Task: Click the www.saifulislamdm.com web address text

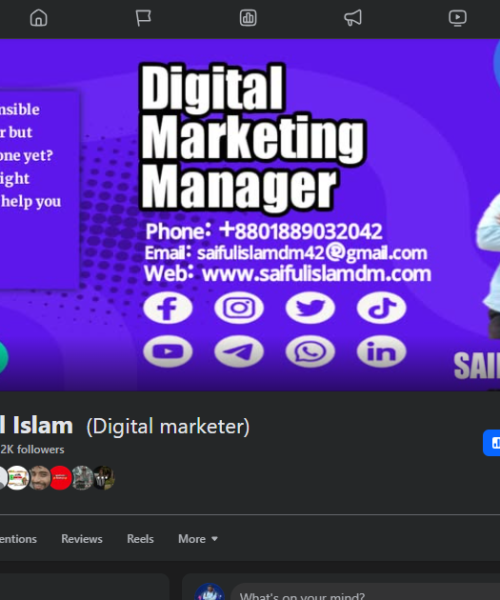Action: 317,274
